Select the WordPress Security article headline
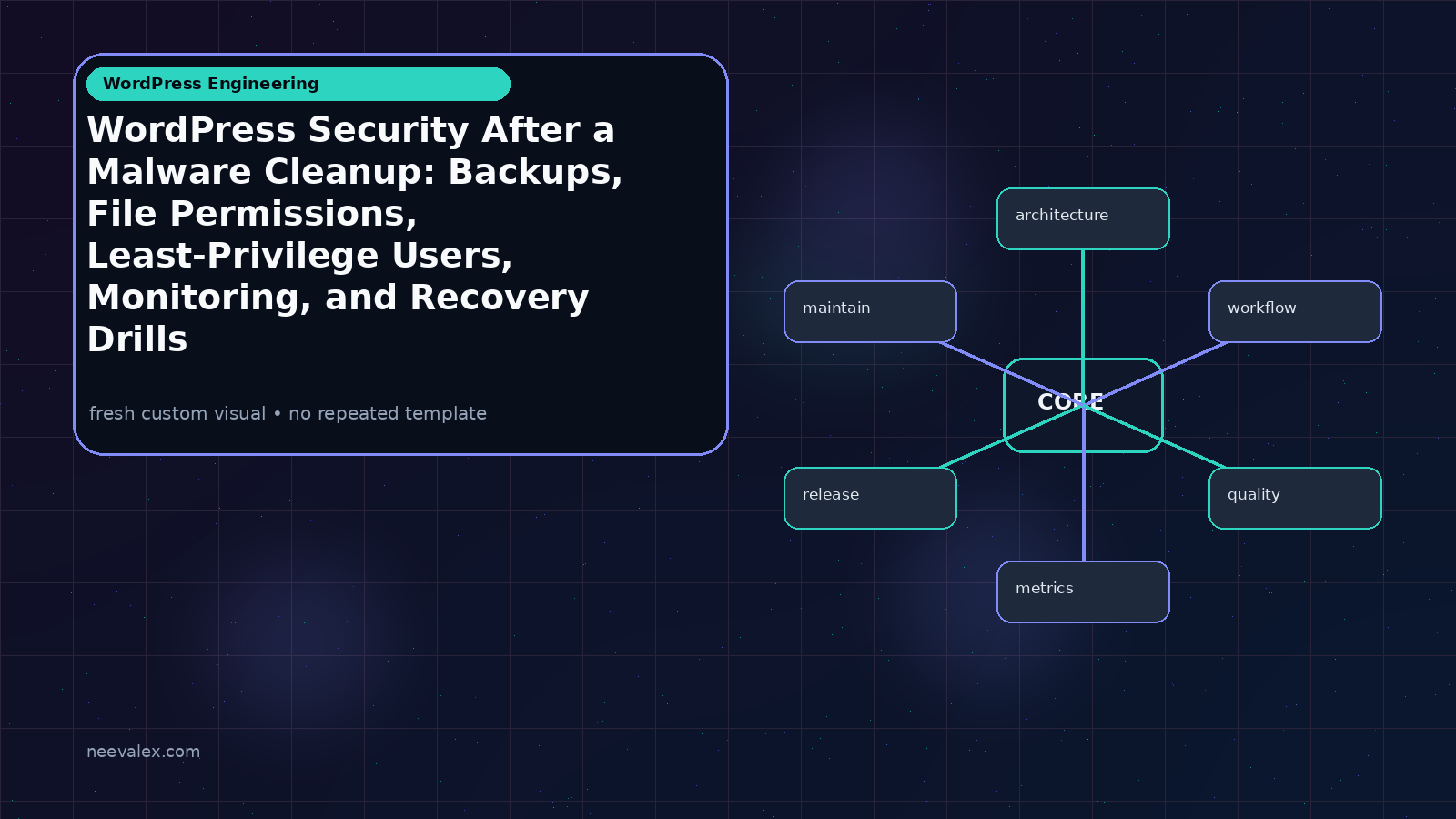This screenshot has height=819, width=1456. (355, 234)
